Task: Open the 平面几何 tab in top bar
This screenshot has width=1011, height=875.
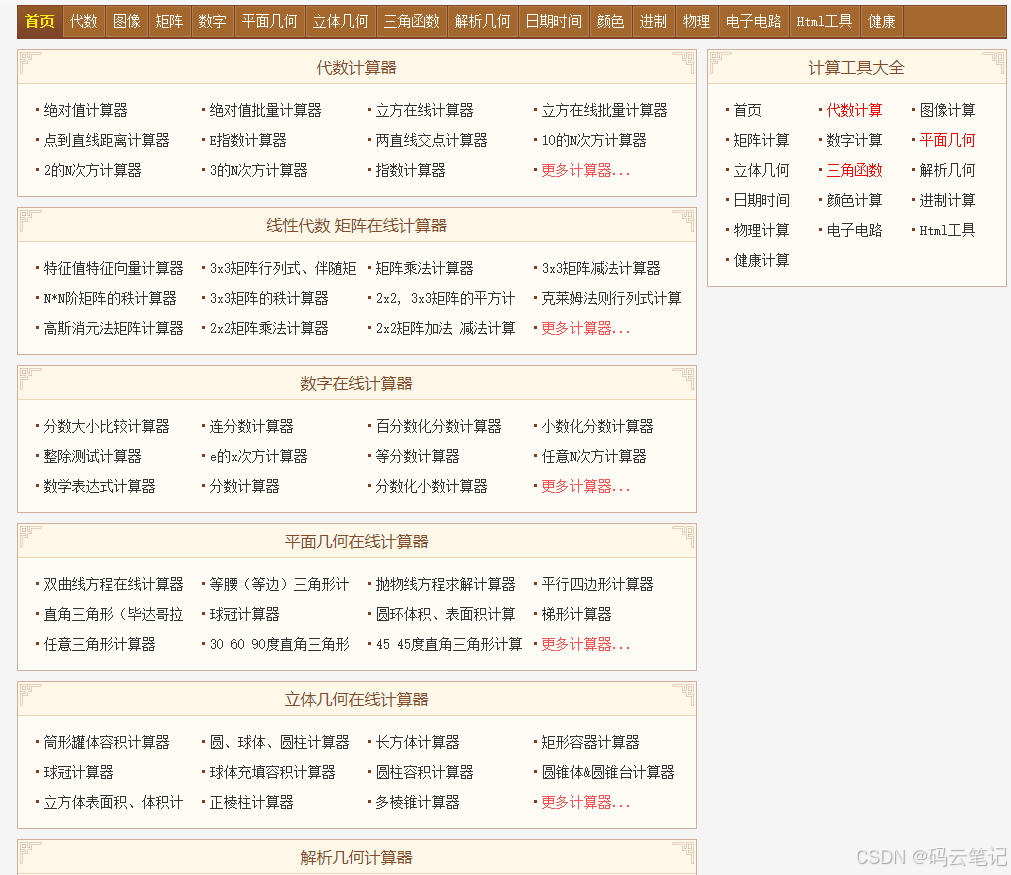Action: click(x=270, y=21)
